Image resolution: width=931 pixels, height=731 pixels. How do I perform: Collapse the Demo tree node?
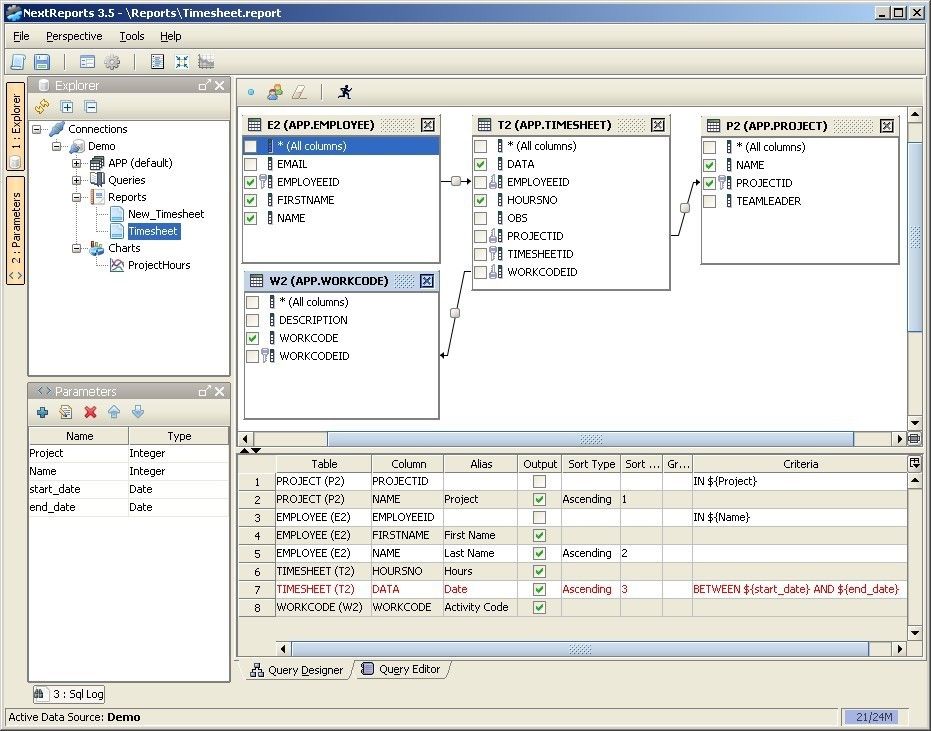(57, 146)
